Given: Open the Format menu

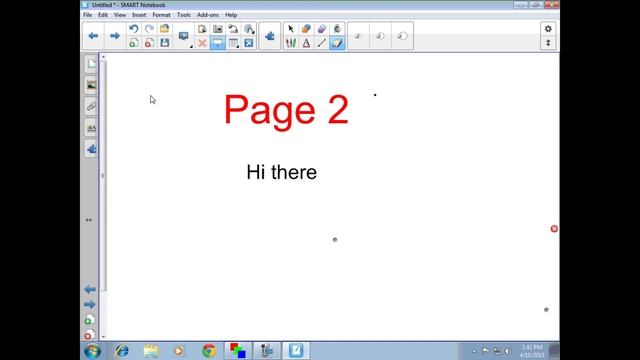Looking at the screenshot, I should click(161, 15).
